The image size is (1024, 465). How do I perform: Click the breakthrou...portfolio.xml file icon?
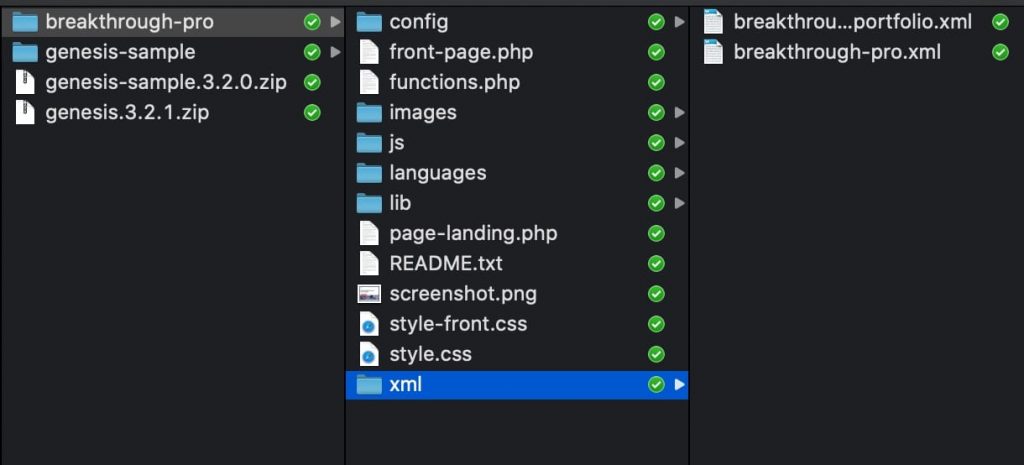tap(713, 22)
